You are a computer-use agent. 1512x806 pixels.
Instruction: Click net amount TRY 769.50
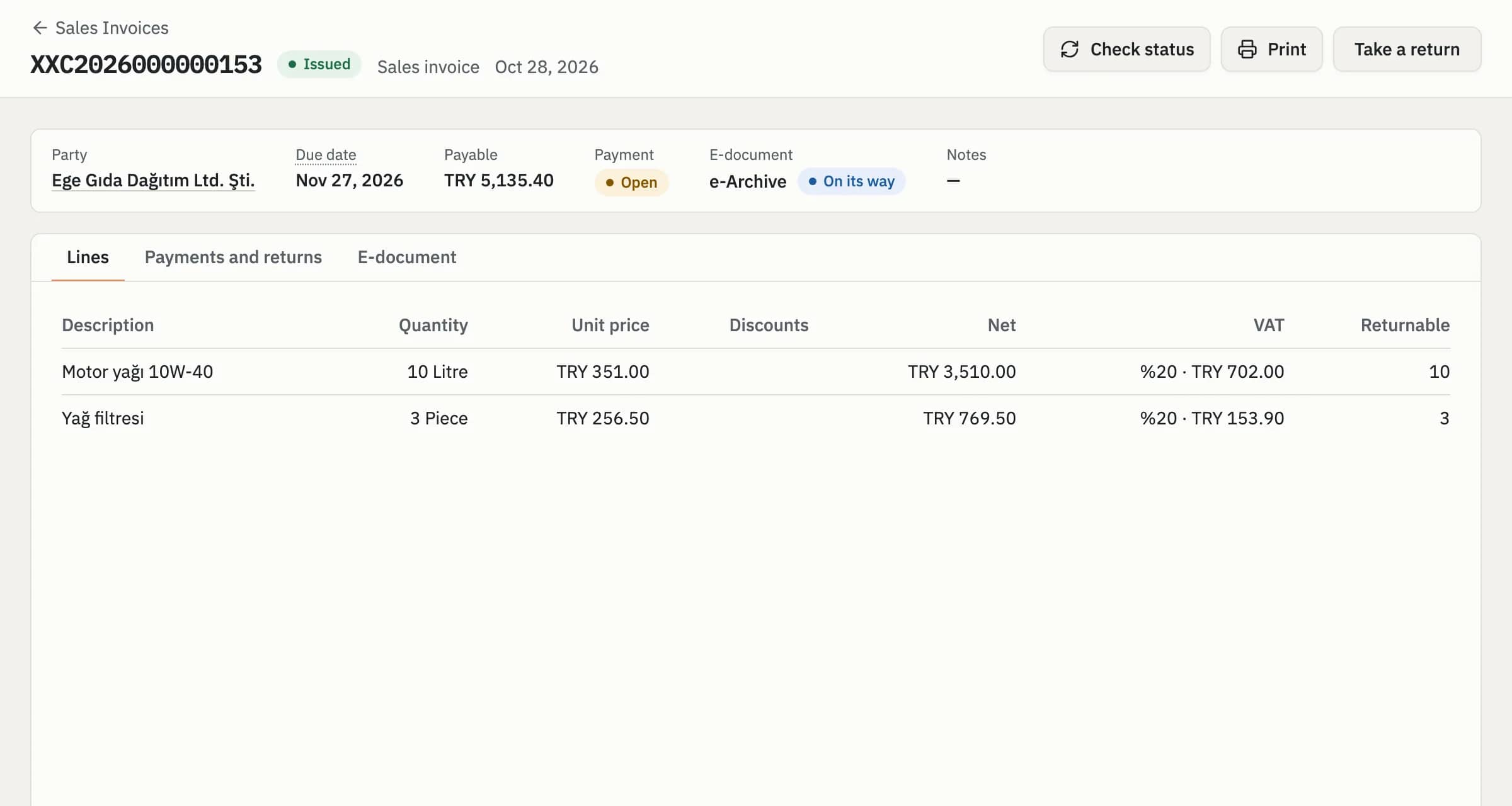(970, 418)
